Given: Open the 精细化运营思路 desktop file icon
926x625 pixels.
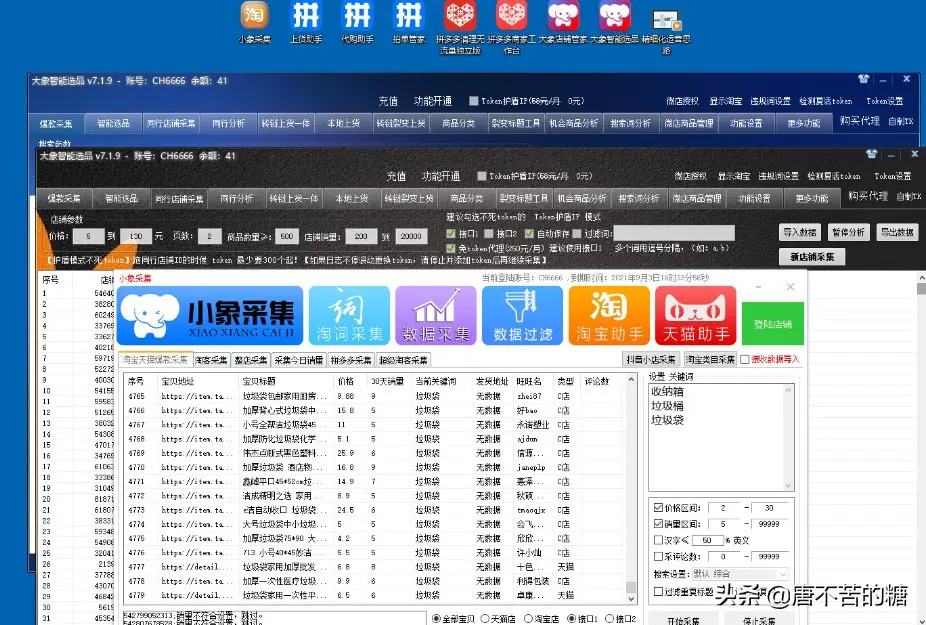Looking at the screenshot, I should (666, 31).
